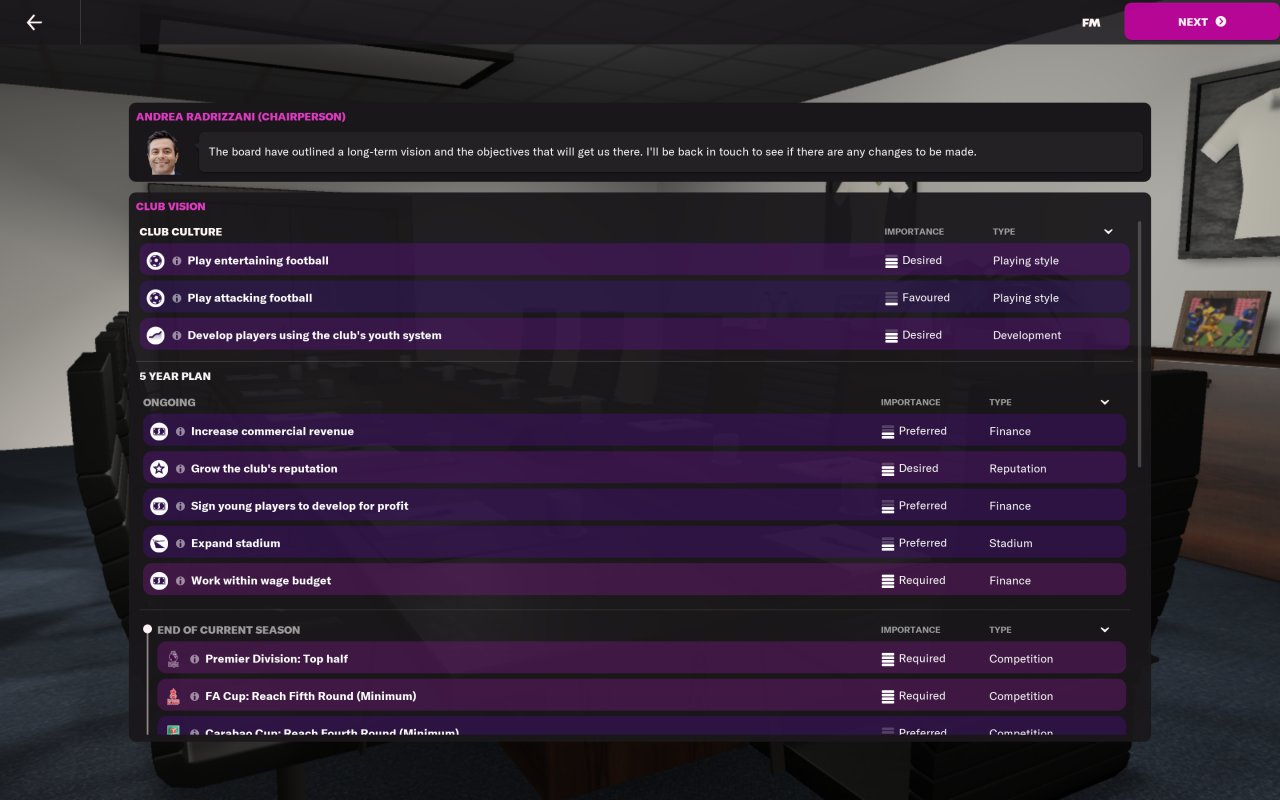This screenshot has width=1280, height=800.
Task: Click the youth system development icon
Action: pos(155,335)
